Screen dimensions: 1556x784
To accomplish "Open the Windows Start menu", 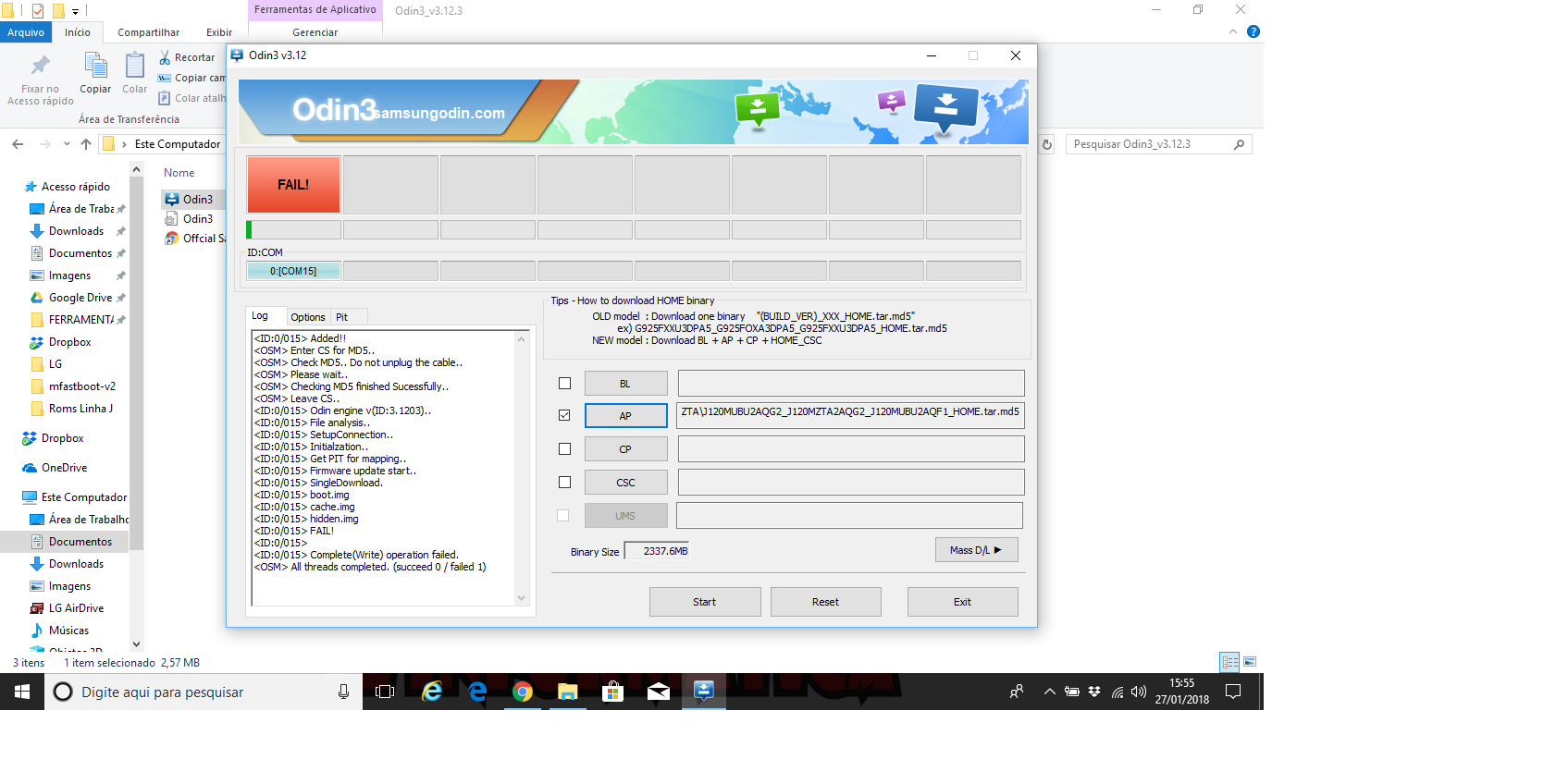I will pos(22,692).
